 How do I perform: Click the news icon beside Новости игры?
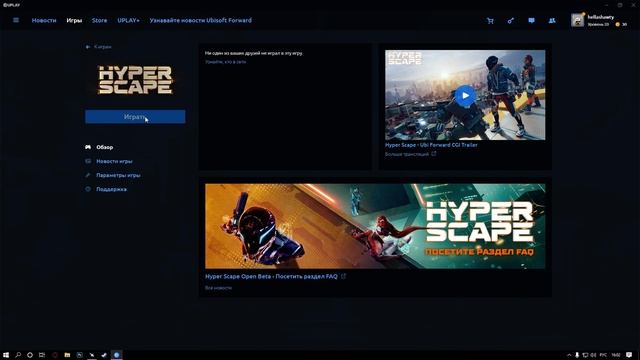point(88,161)
